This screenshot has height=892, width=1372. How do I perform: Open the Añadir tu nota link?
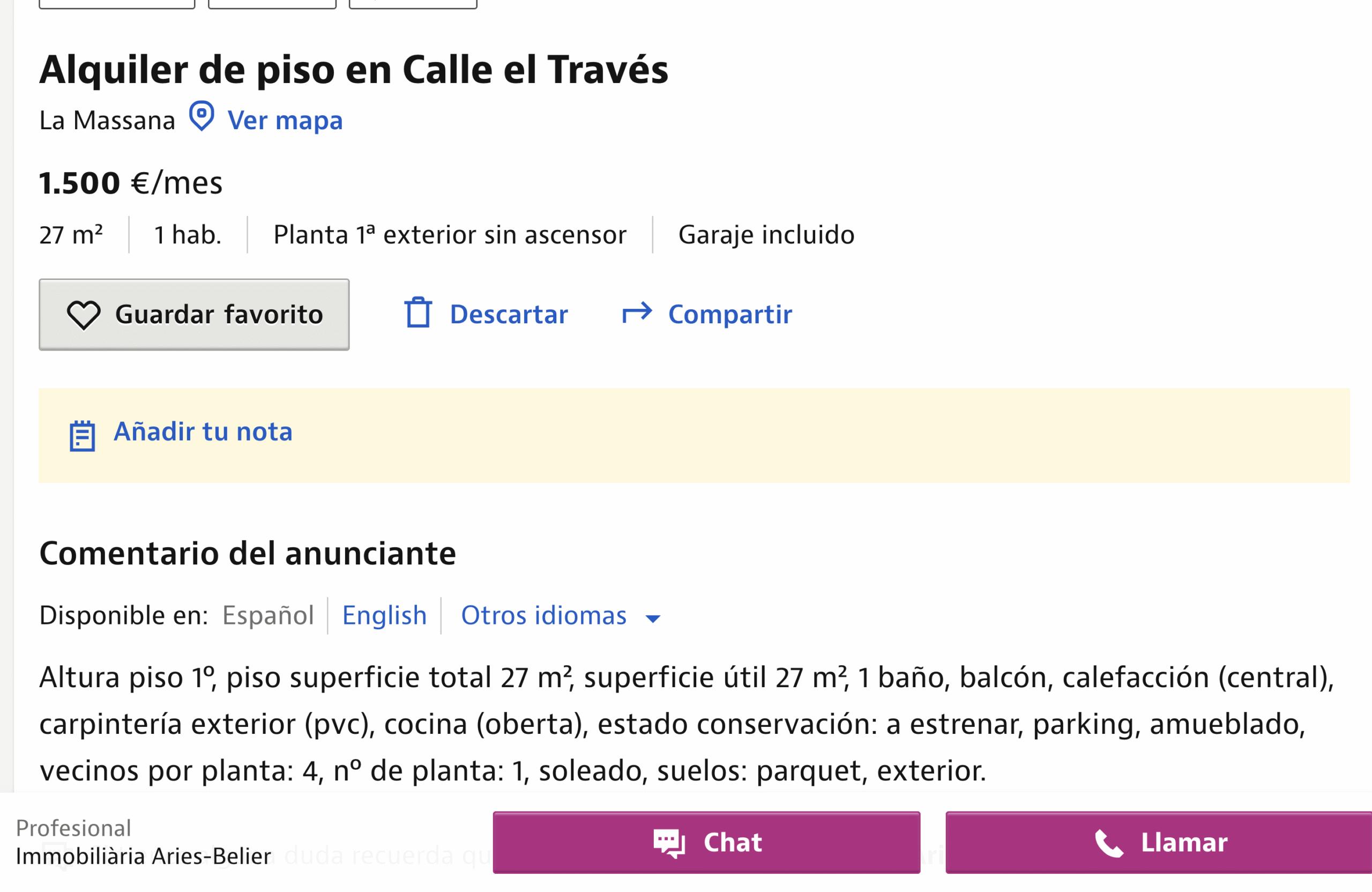(x=203, y=432)
